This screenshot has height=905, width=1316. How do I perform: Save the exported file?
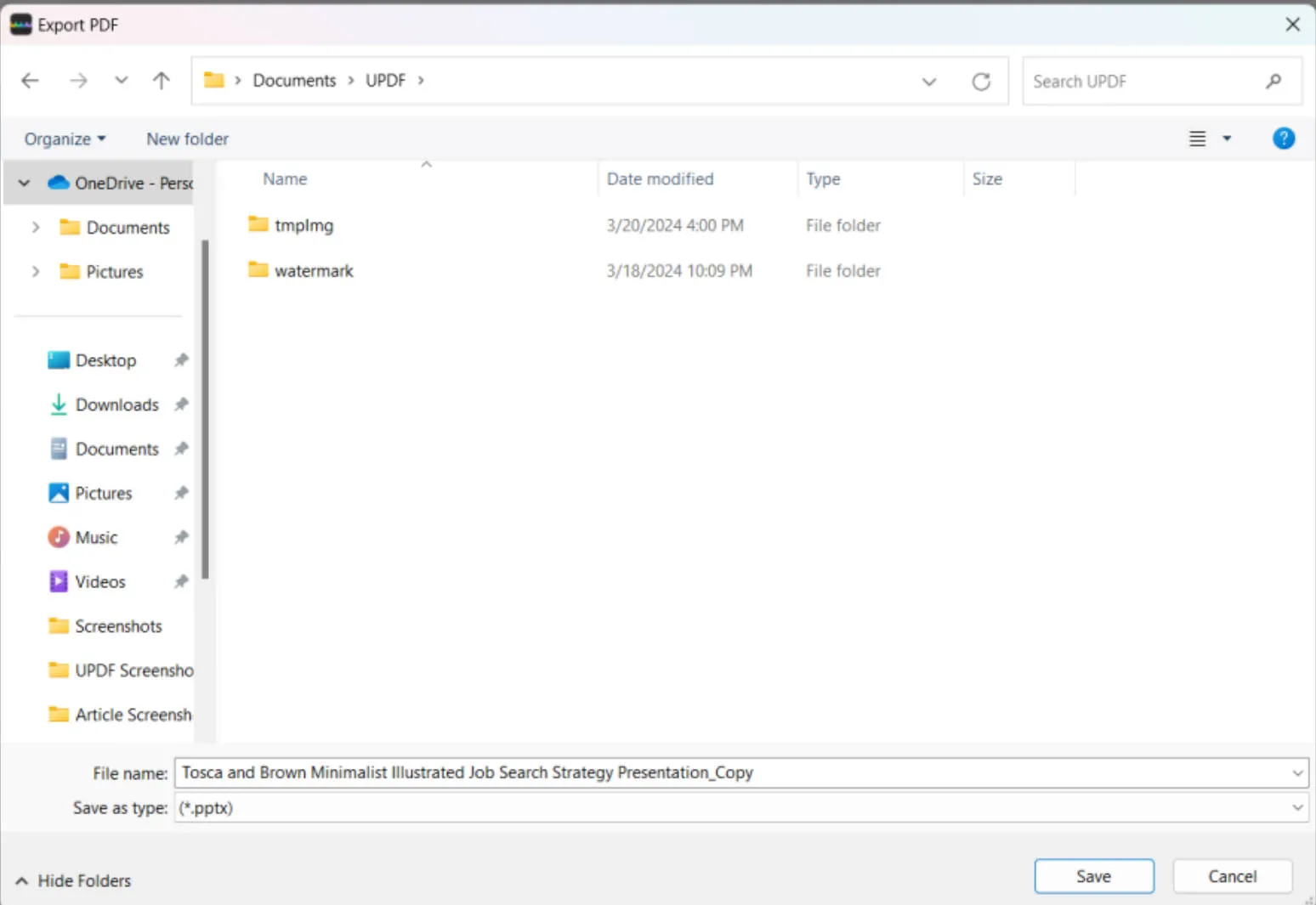[1094, 876]
